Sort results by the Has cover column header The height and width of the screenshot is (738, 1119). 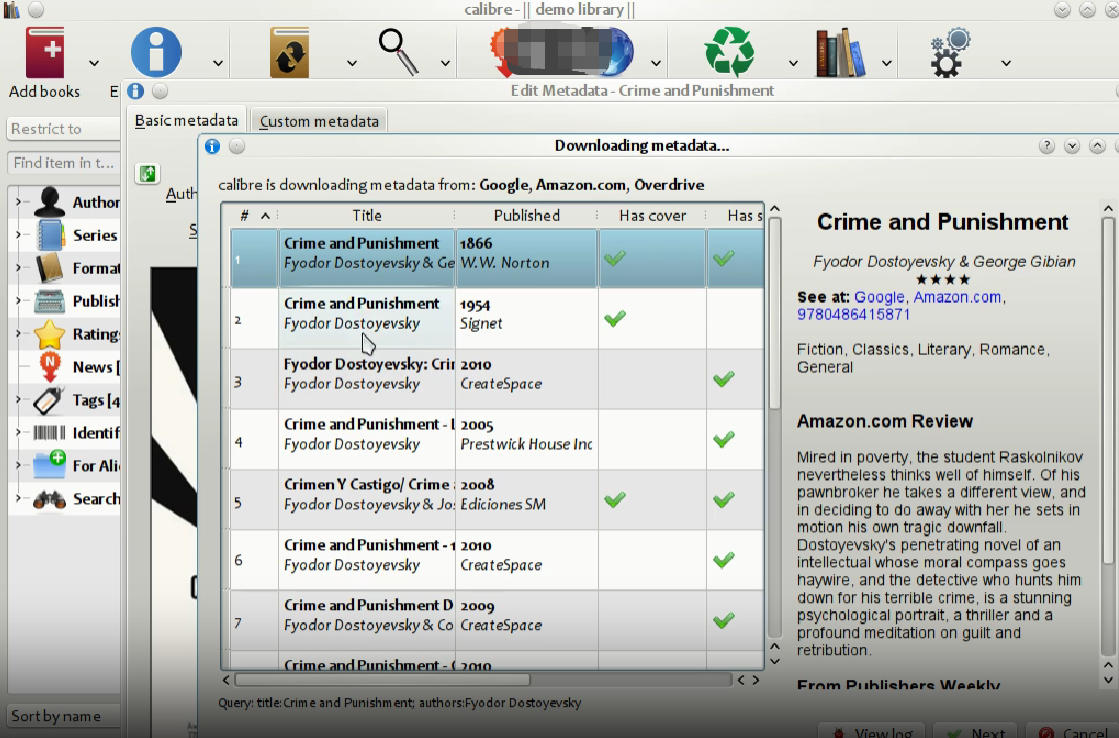(x=652, y=216)
